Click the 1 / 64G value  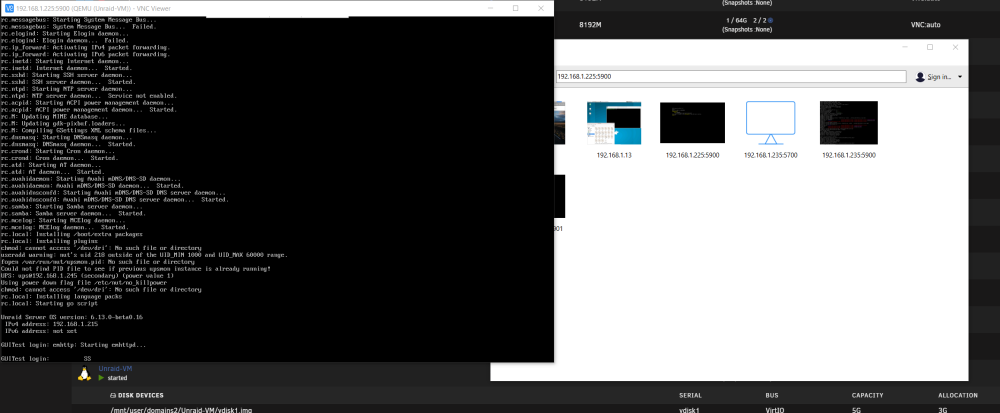736,21
